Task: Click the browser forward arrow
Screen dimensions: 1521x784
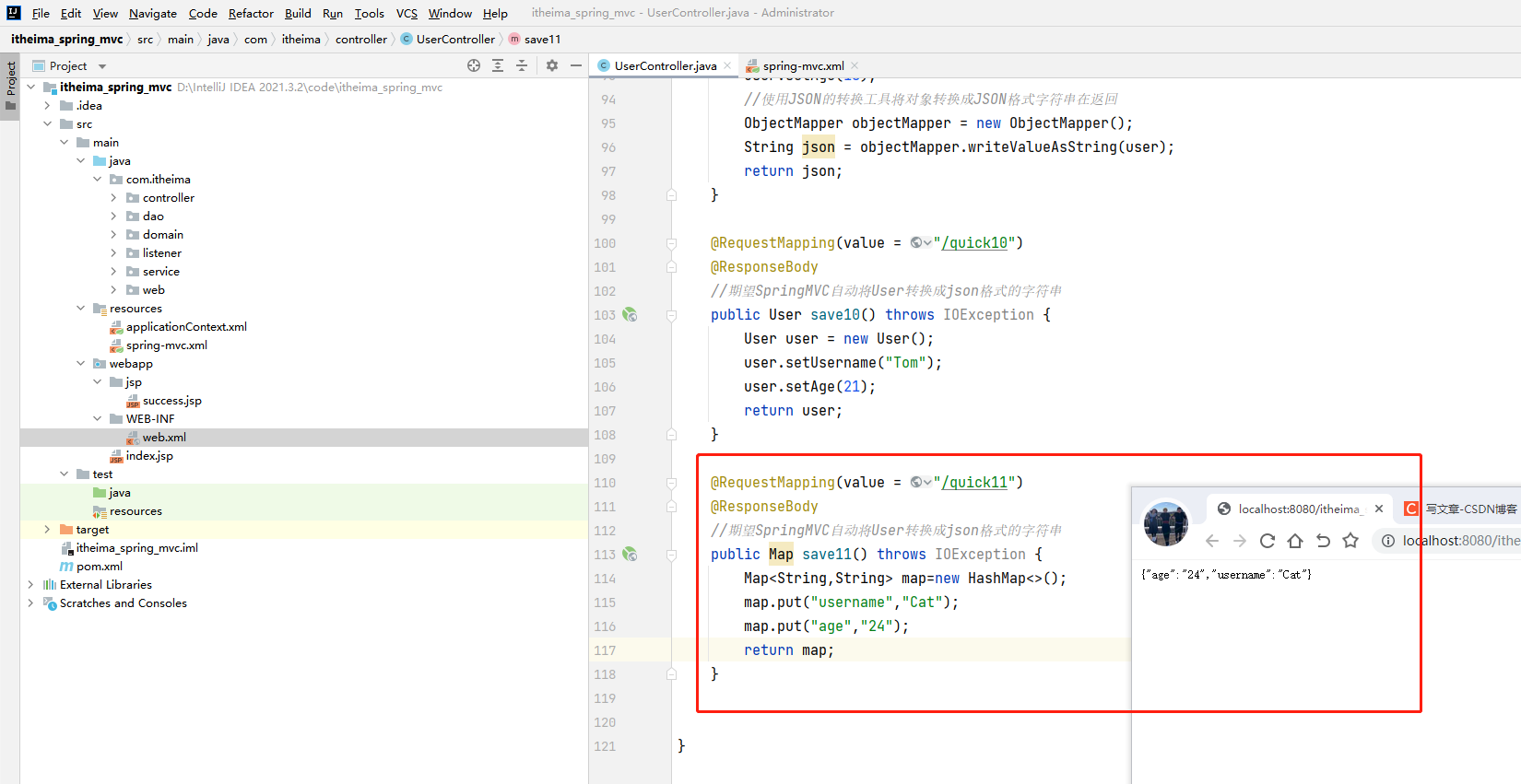Action: click(1240, 541)
